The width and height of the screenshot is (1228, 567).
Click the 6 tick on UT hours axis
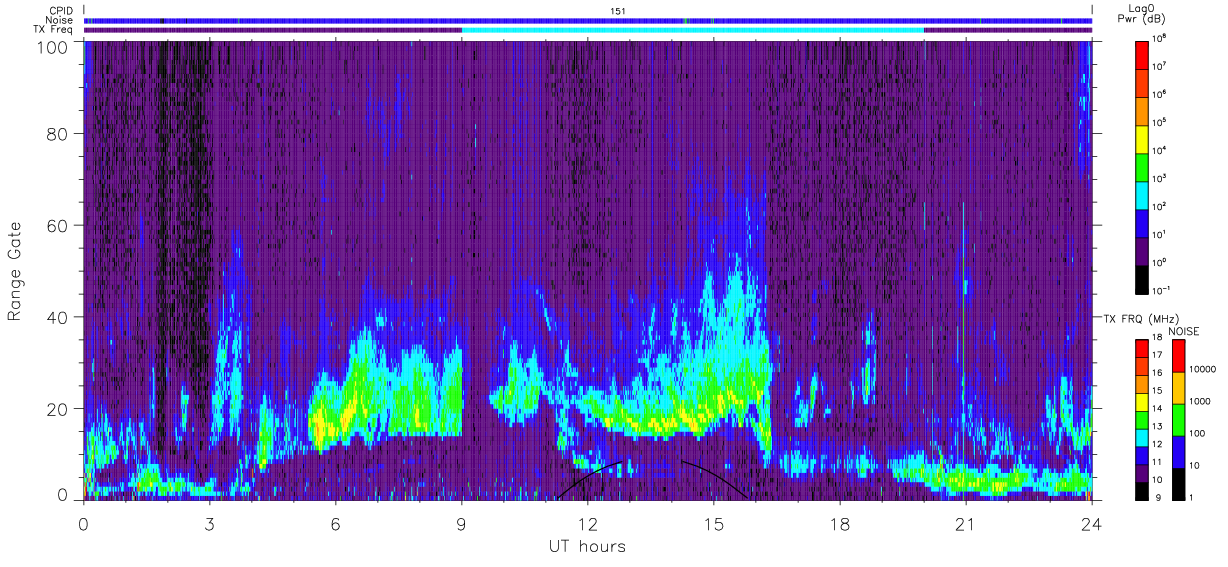point(336,524)
